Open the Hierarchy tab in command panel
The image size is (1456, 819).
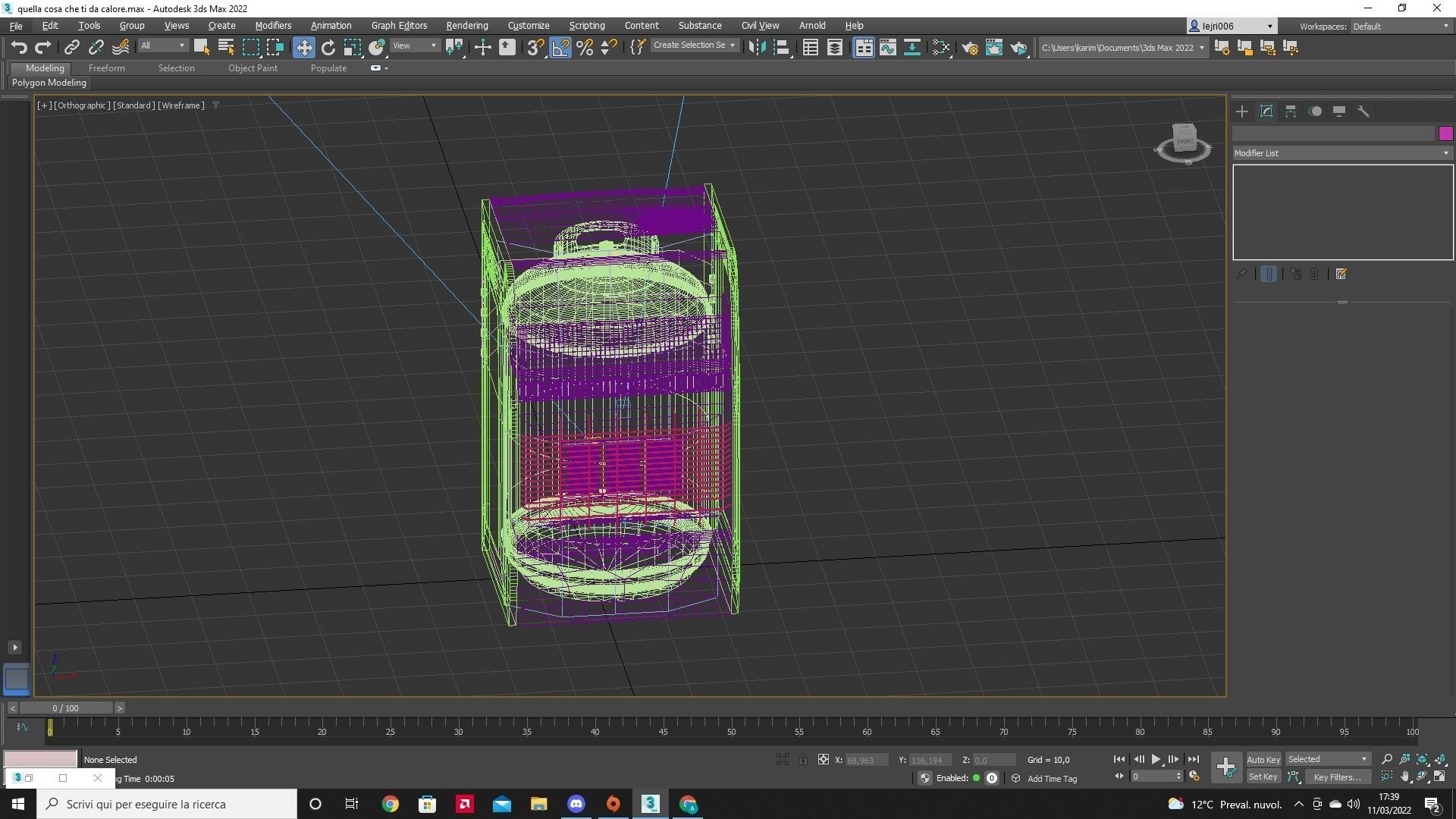point(1290,111)
